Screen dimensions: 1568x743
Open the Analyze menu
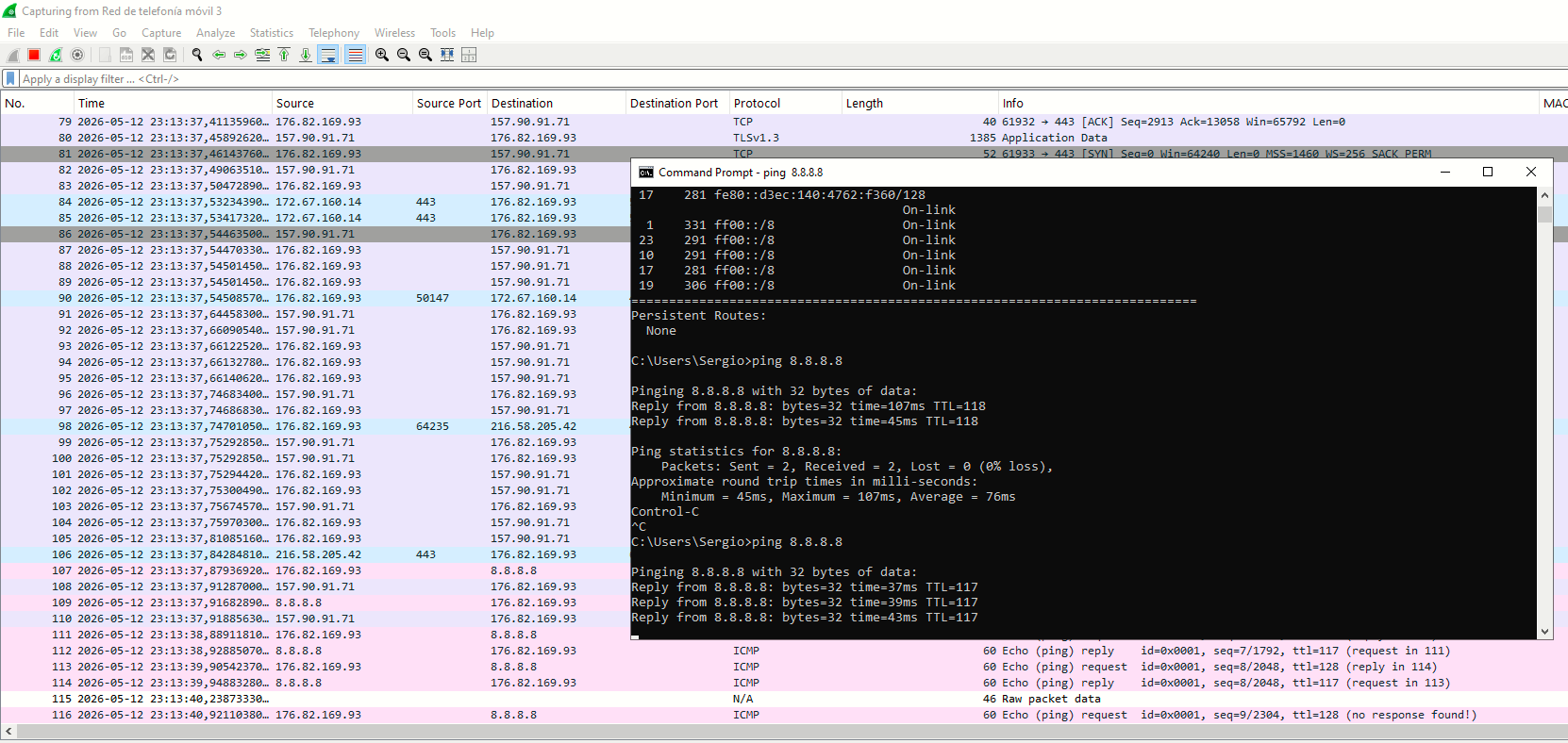tap(215, 32)
